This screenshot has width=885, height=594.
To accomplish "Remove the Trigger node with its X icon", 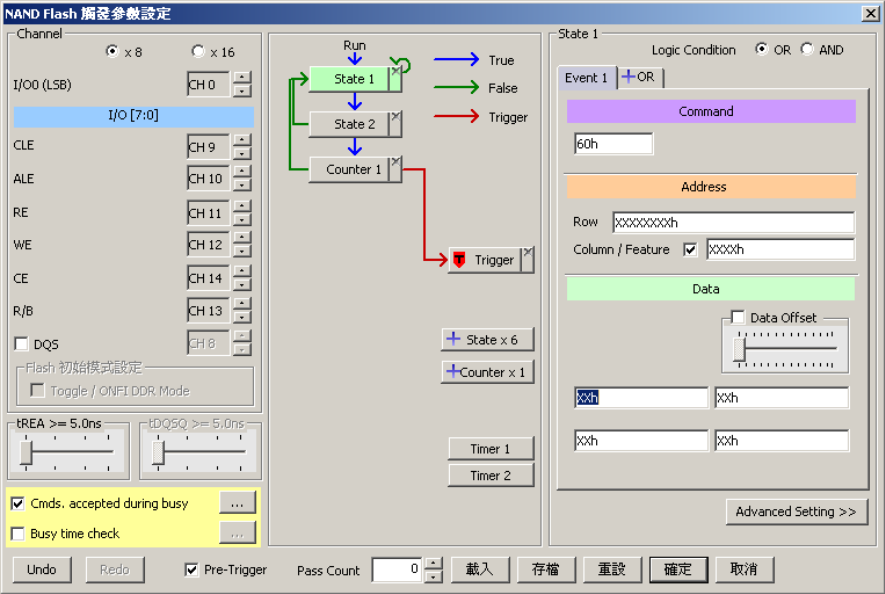I will [528, 252].
